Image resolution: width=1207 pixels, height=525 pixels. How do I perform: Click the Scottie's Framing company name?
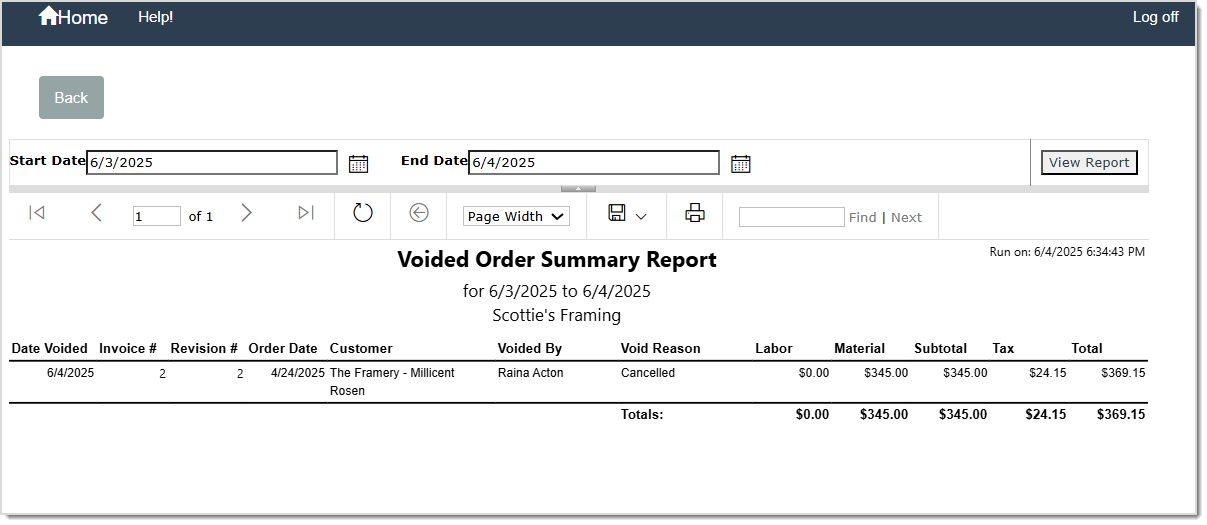pyautogui.click(x=557, y=316)
